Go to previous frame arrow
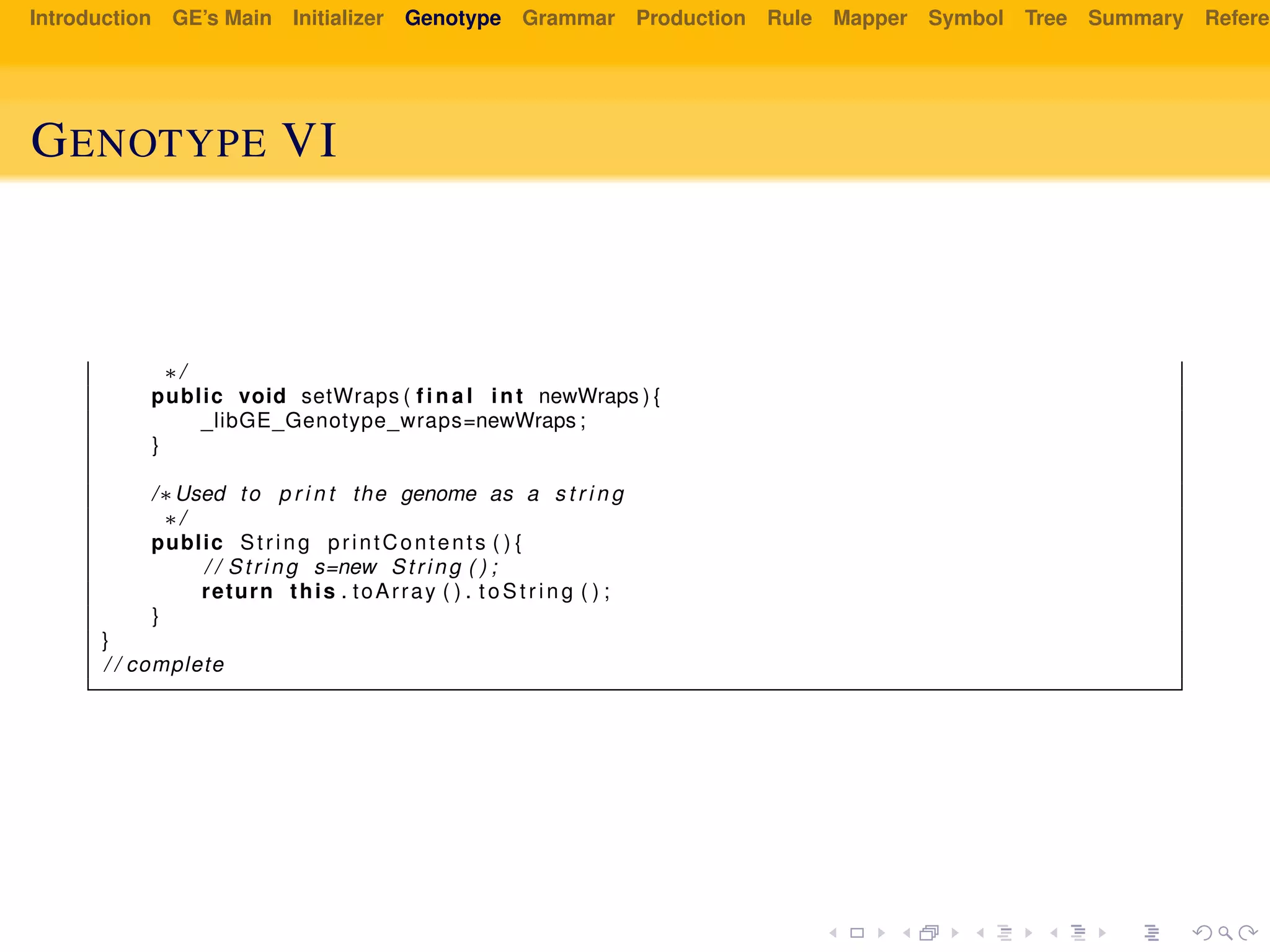 (x=906, y=933)
